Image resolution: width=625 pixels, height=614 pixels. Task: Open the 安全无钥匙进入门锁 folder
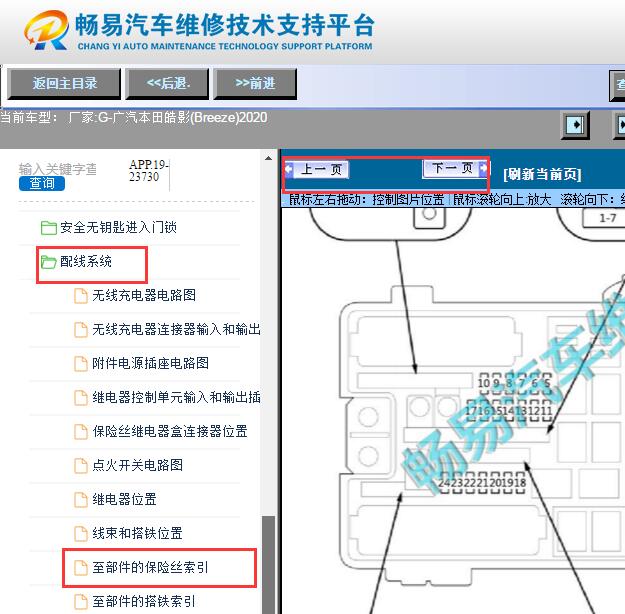(x=118, y=228)
